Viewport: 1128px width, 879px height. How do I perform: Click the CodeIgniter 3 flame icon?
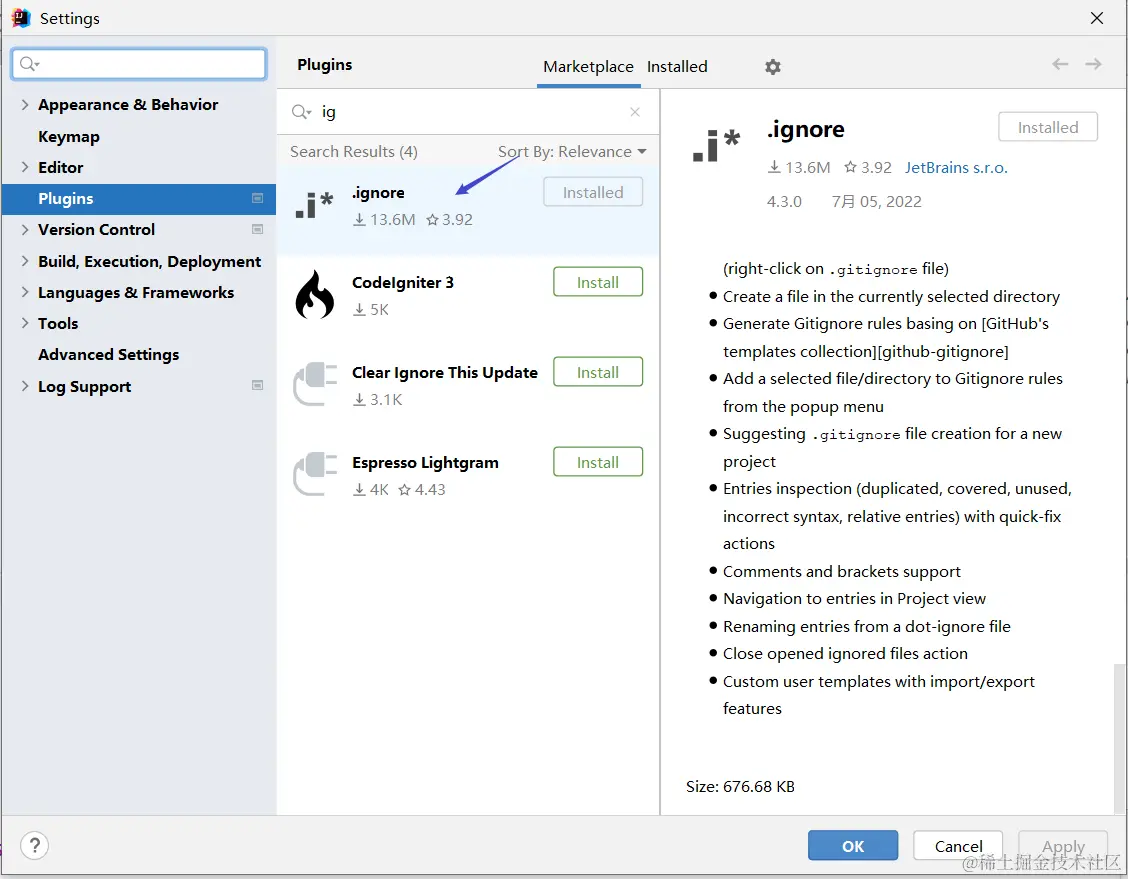pos(314,295)
